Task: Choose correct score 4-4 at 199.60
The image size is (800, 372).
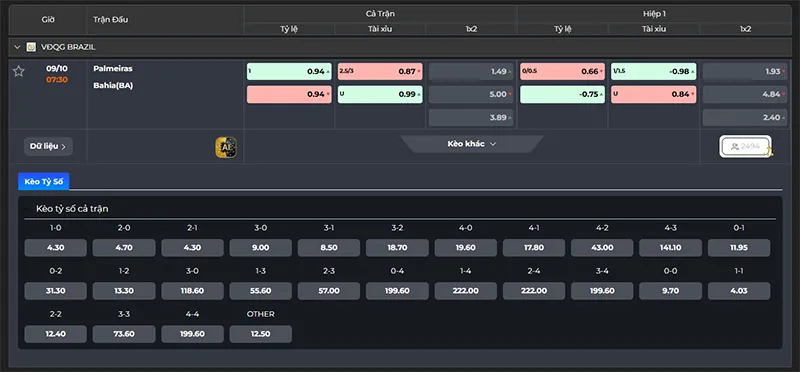Action: point(192,334)
